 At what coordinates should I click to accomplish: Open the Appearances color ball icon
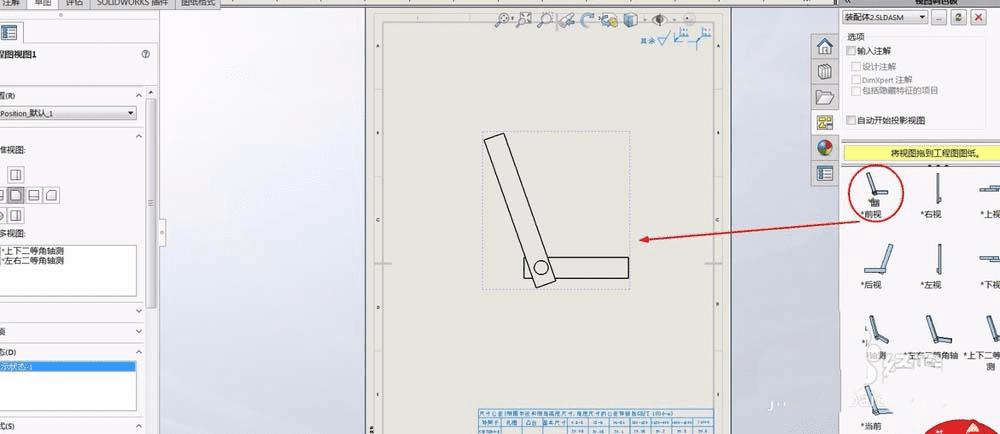[x=825, y=148]
